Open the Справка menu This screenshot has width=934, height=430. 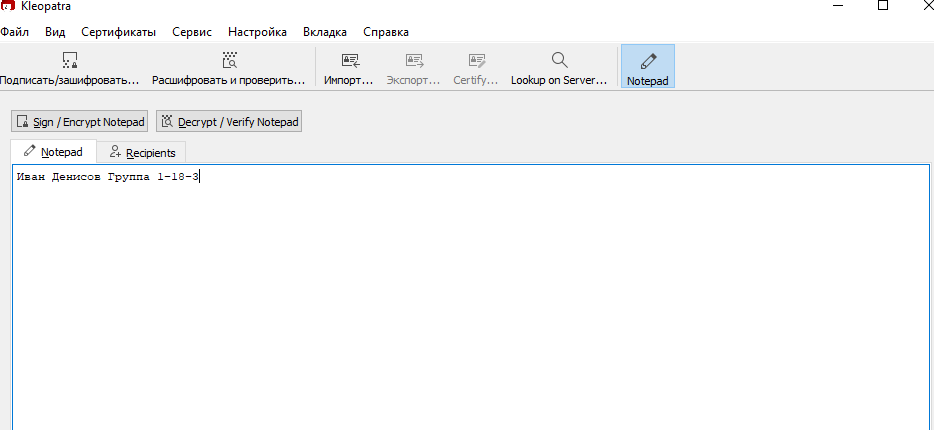point(386,32)
